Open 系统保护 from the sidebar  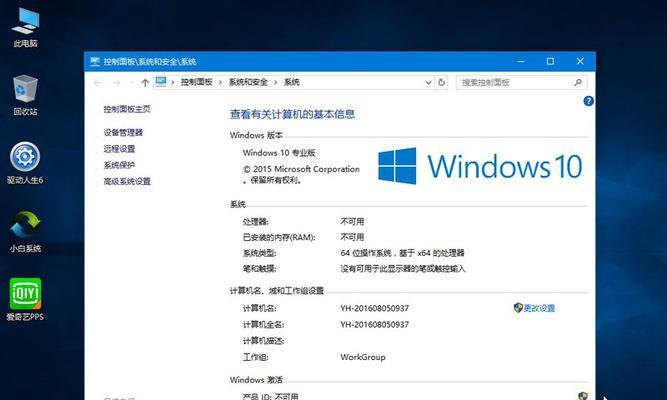(119, 165)
